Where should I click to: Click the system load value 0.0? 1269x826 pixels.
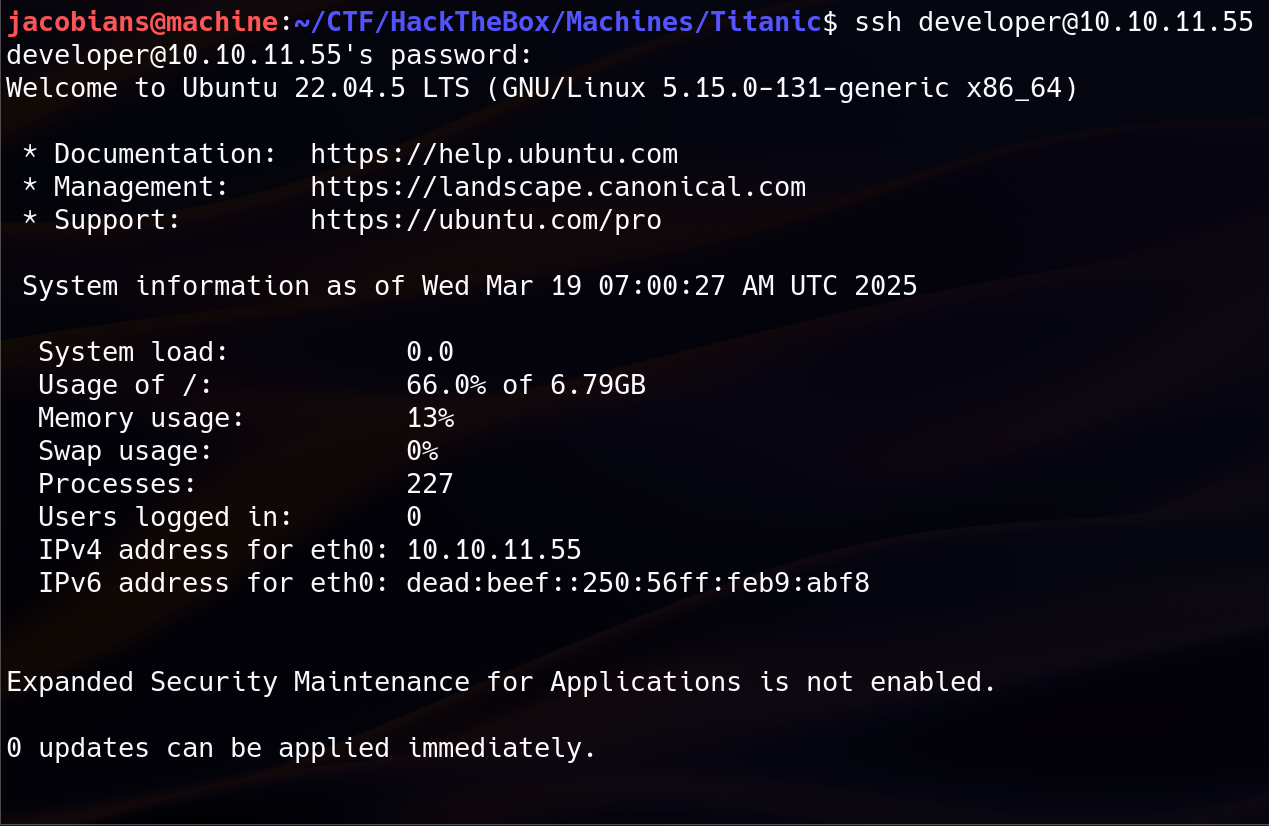(x=430, y=352)
